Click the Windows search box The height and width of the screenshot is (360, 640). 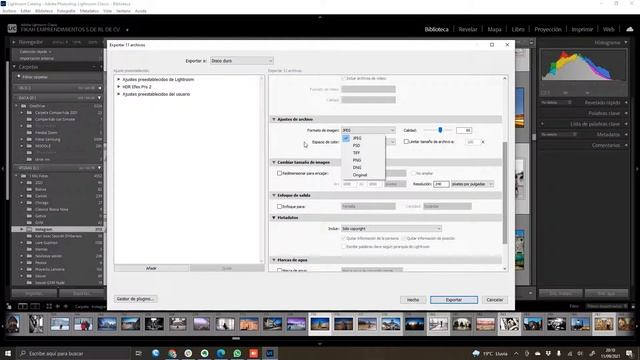(x=73, y=353)
